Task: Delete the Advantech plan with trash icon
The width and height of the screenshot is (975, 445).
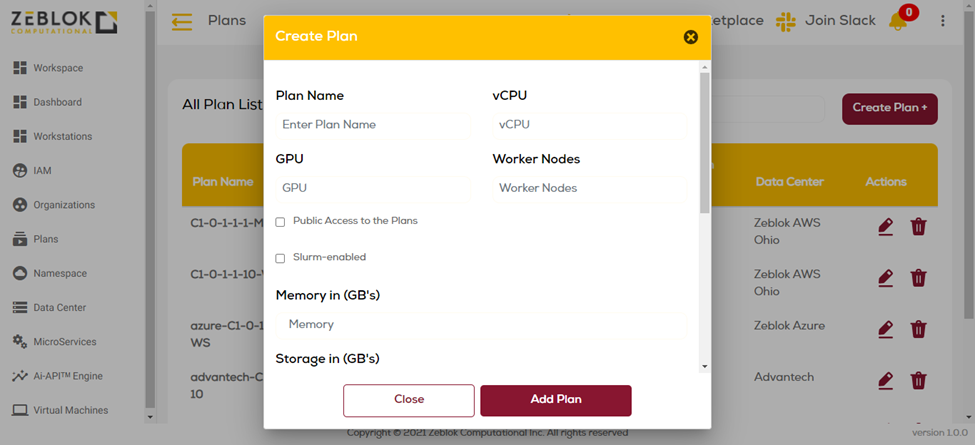Action: [x=918, y=380]
